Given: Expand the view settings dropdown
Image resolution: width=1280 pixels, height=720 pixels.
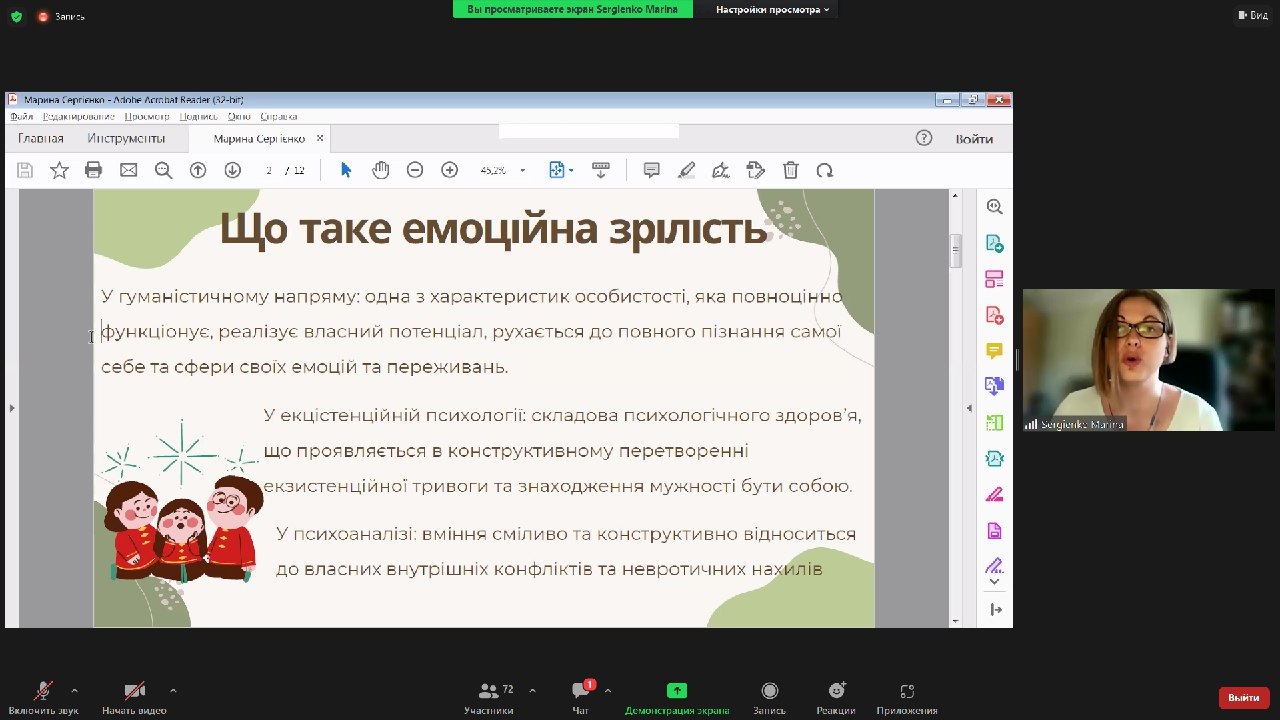Looking at the screenshot, I should click(x=772, y=10).
